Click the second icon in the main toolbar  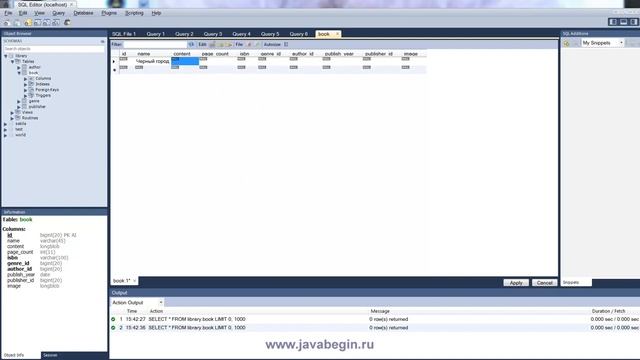(x=17, y=23)
